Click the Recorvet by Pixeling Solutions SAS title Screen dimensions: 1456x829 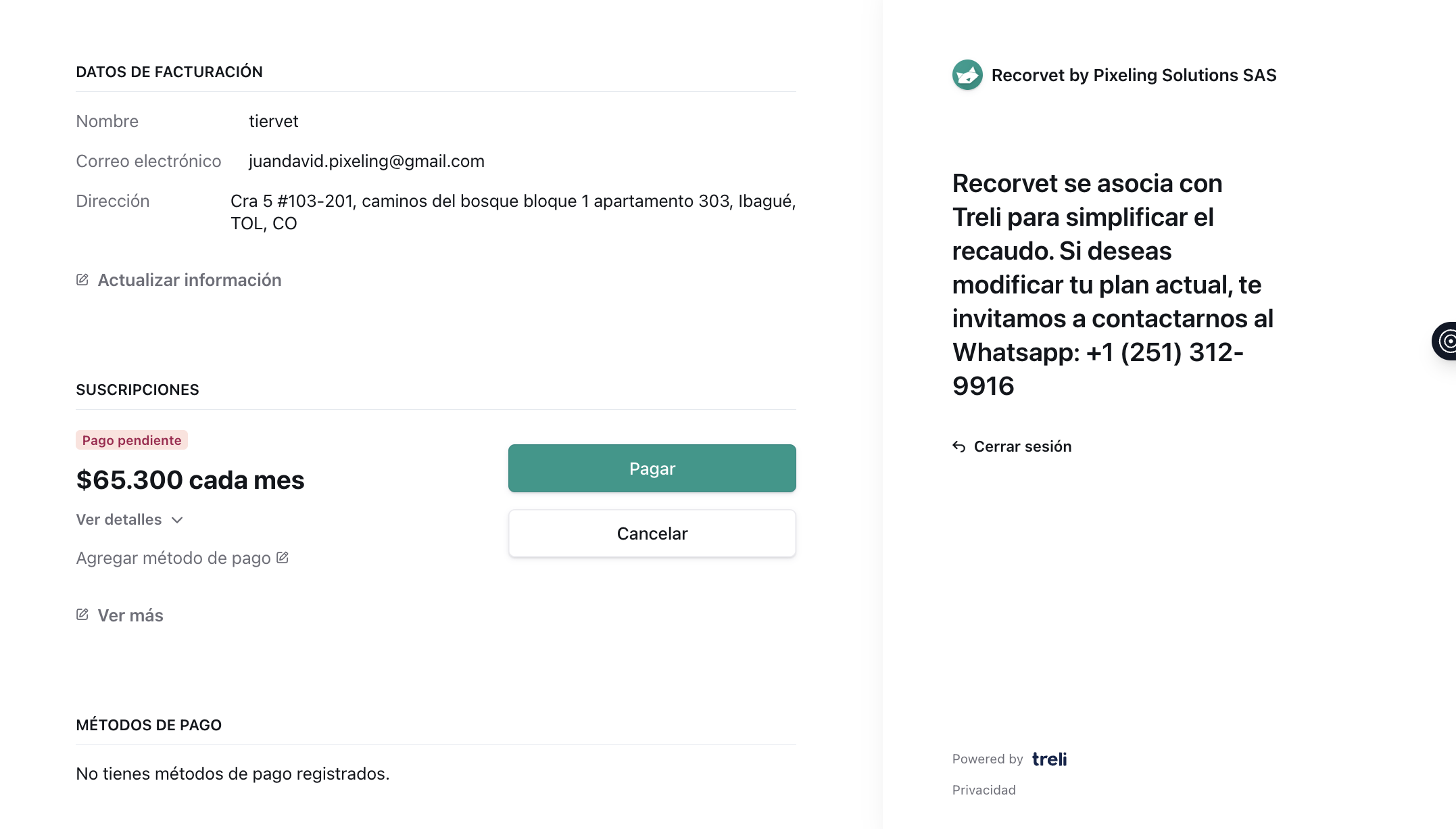click(1134, 75)
